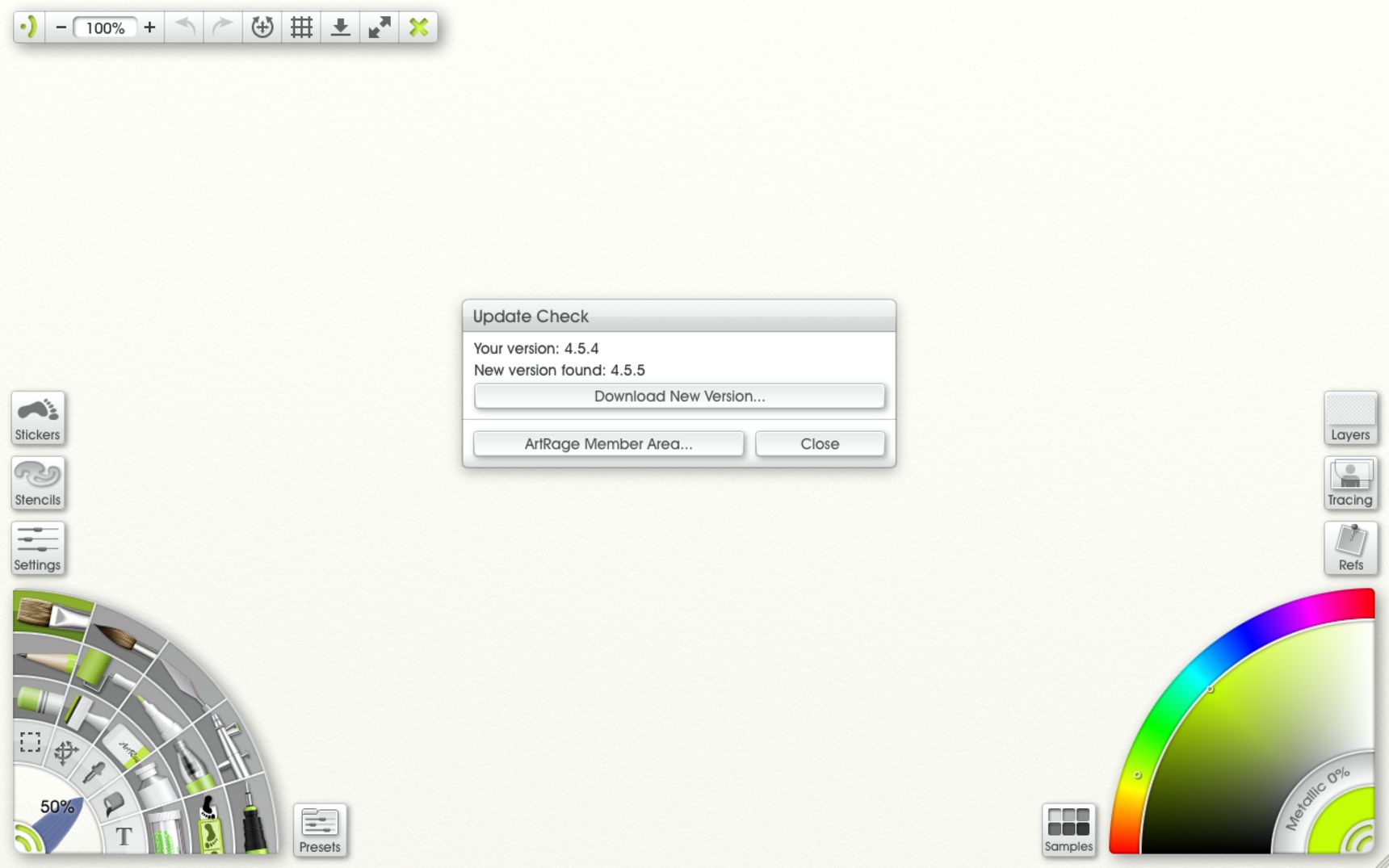Open the color Samples panel
The image size is (1389, 868).
(1068, 830)
